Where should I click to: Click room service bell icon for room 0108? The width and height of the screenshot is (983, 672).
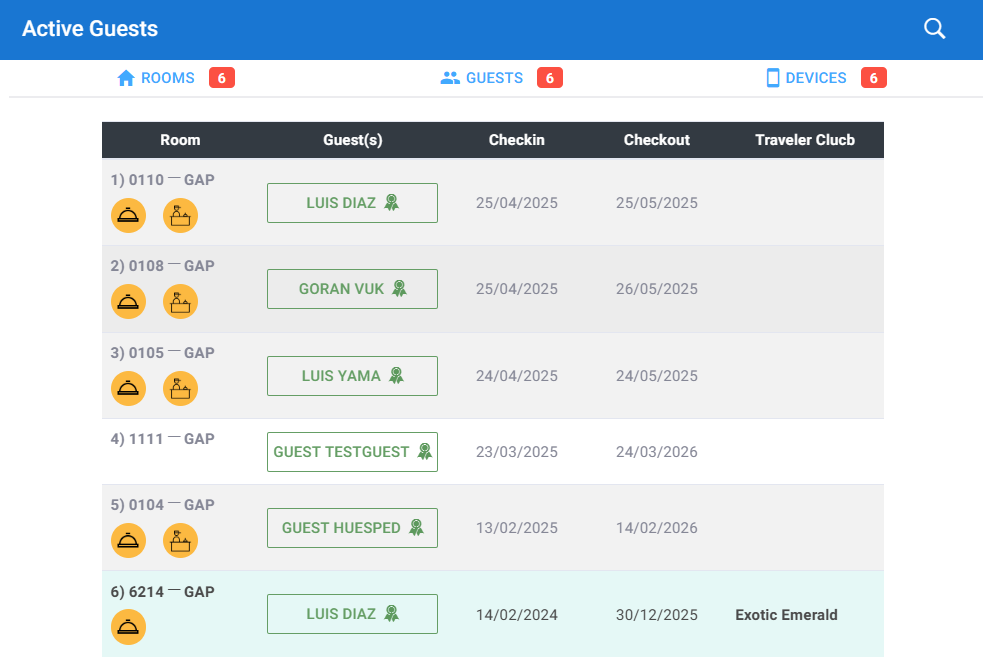[x=128, y=302]
